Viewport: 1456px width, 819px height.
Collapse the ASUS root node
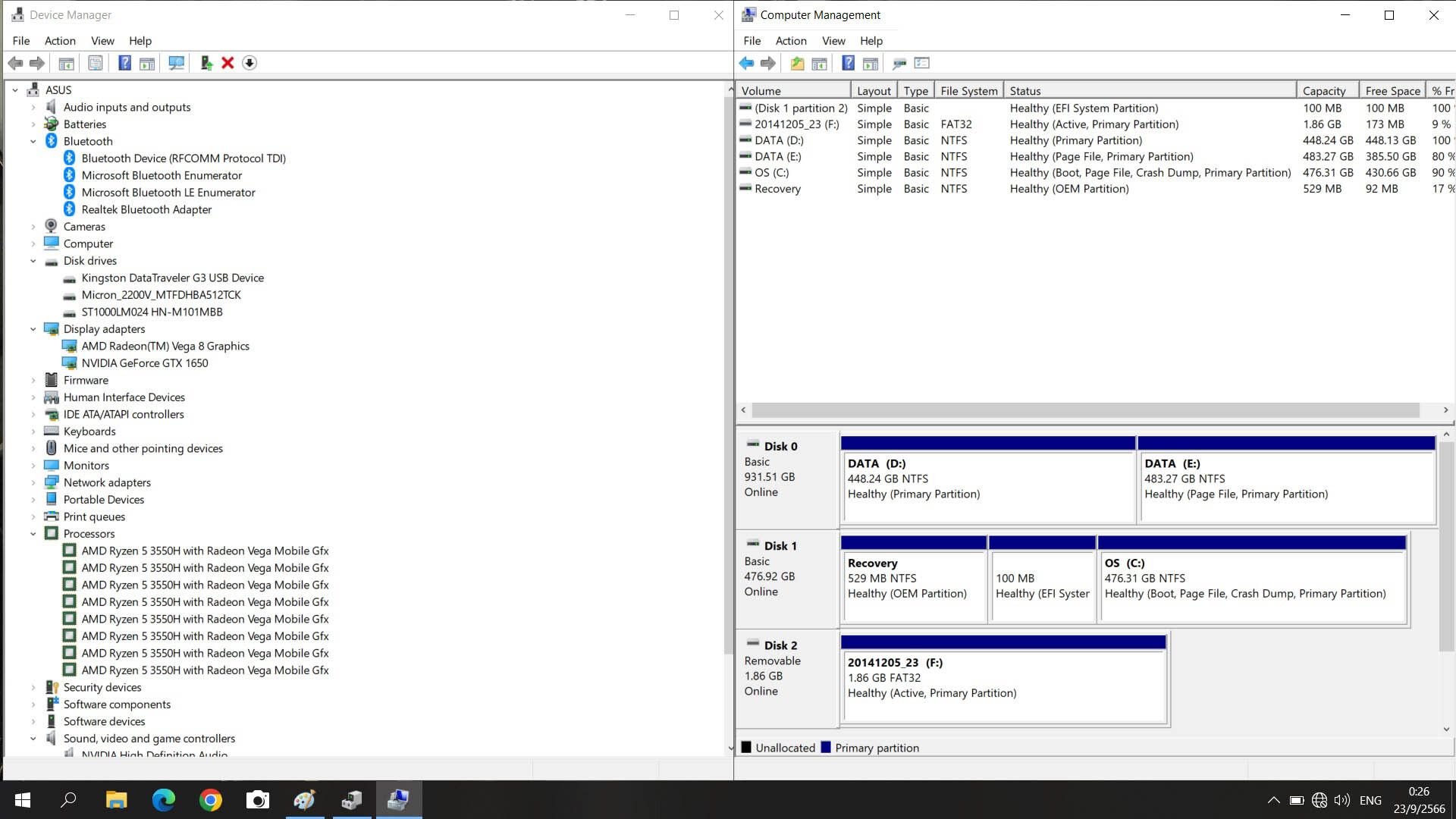coord(15,90)
